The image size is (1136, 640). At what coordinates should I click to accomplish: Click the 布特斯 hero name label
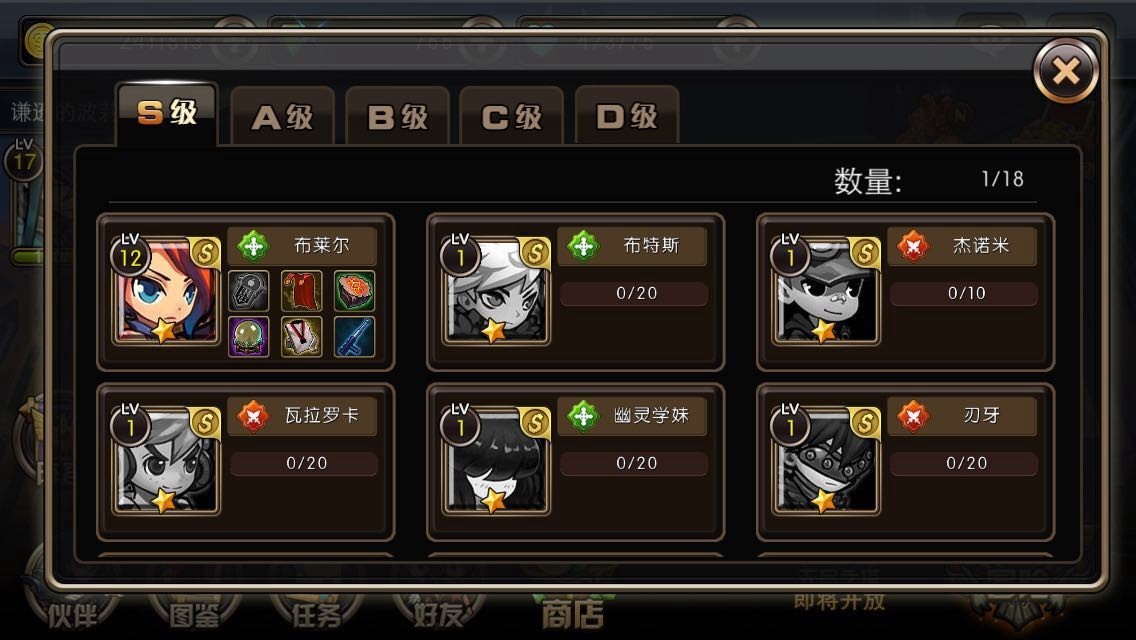click(x=651, y=246)
